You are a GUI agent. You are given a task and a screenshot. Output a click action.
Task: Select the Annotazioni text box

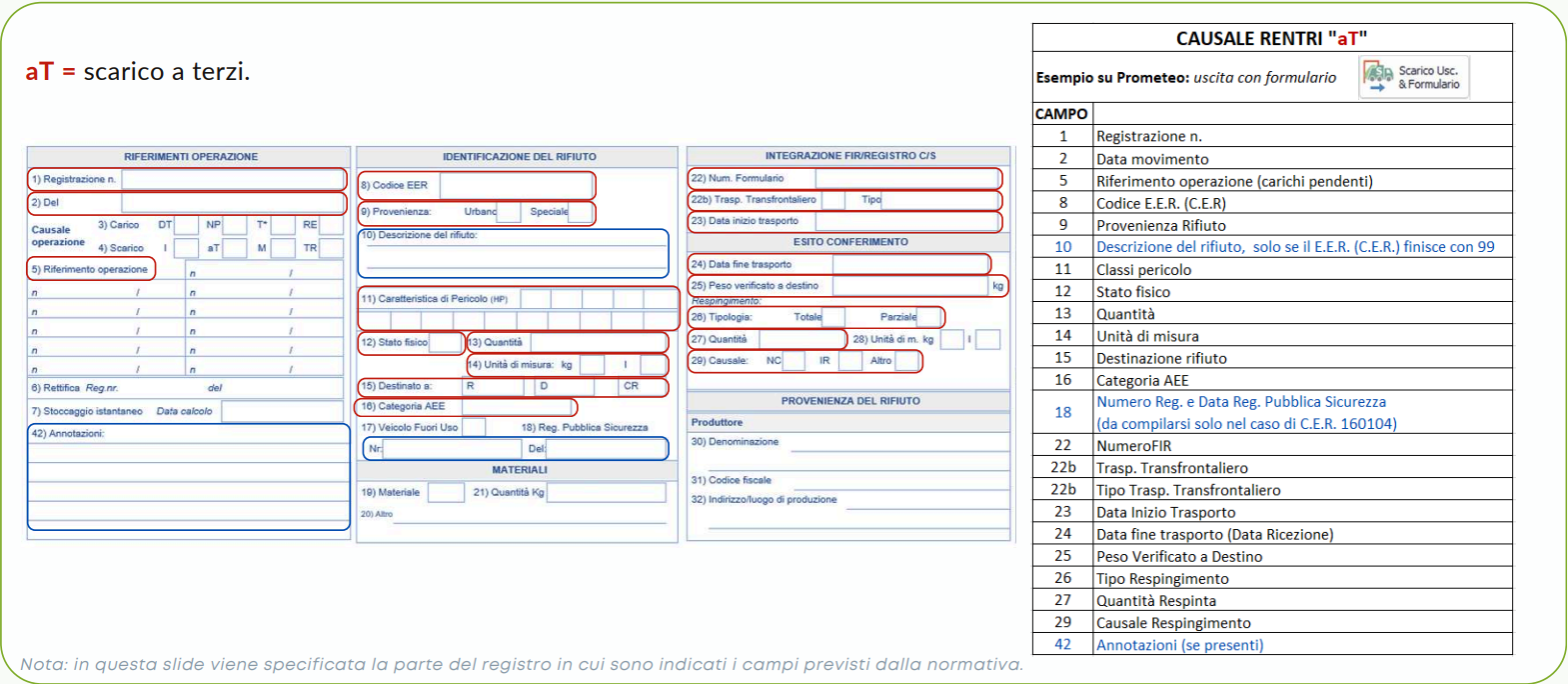pos(189,482)
